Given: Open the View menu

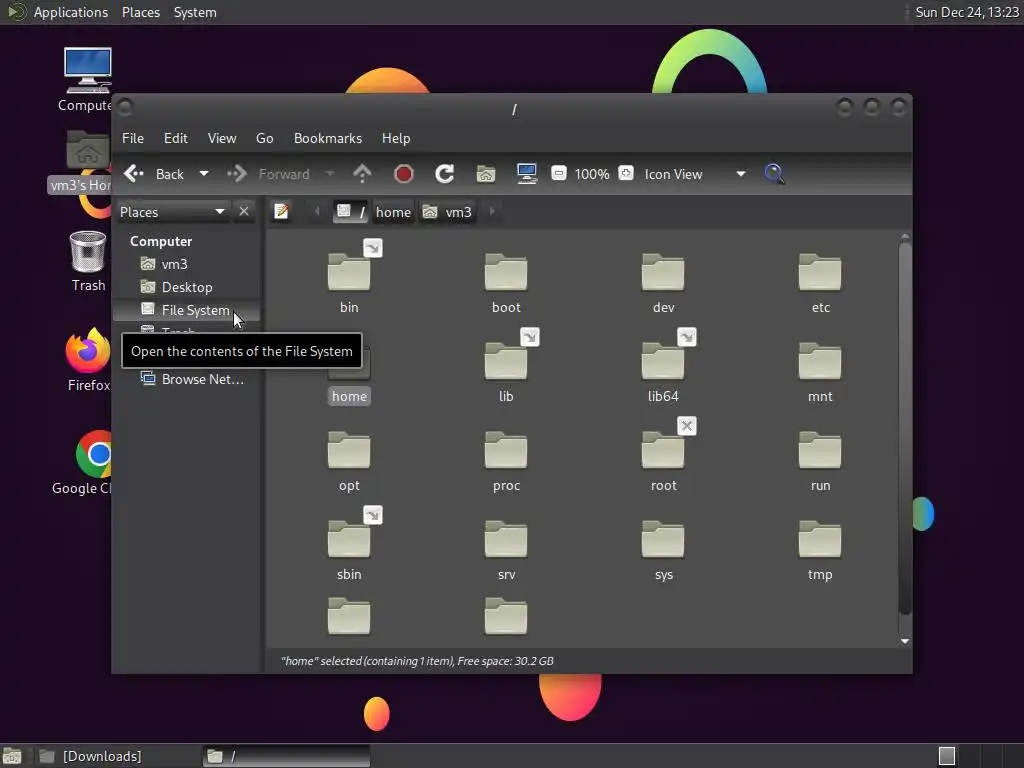Looking at the screenshot, I should coord(222,138).
